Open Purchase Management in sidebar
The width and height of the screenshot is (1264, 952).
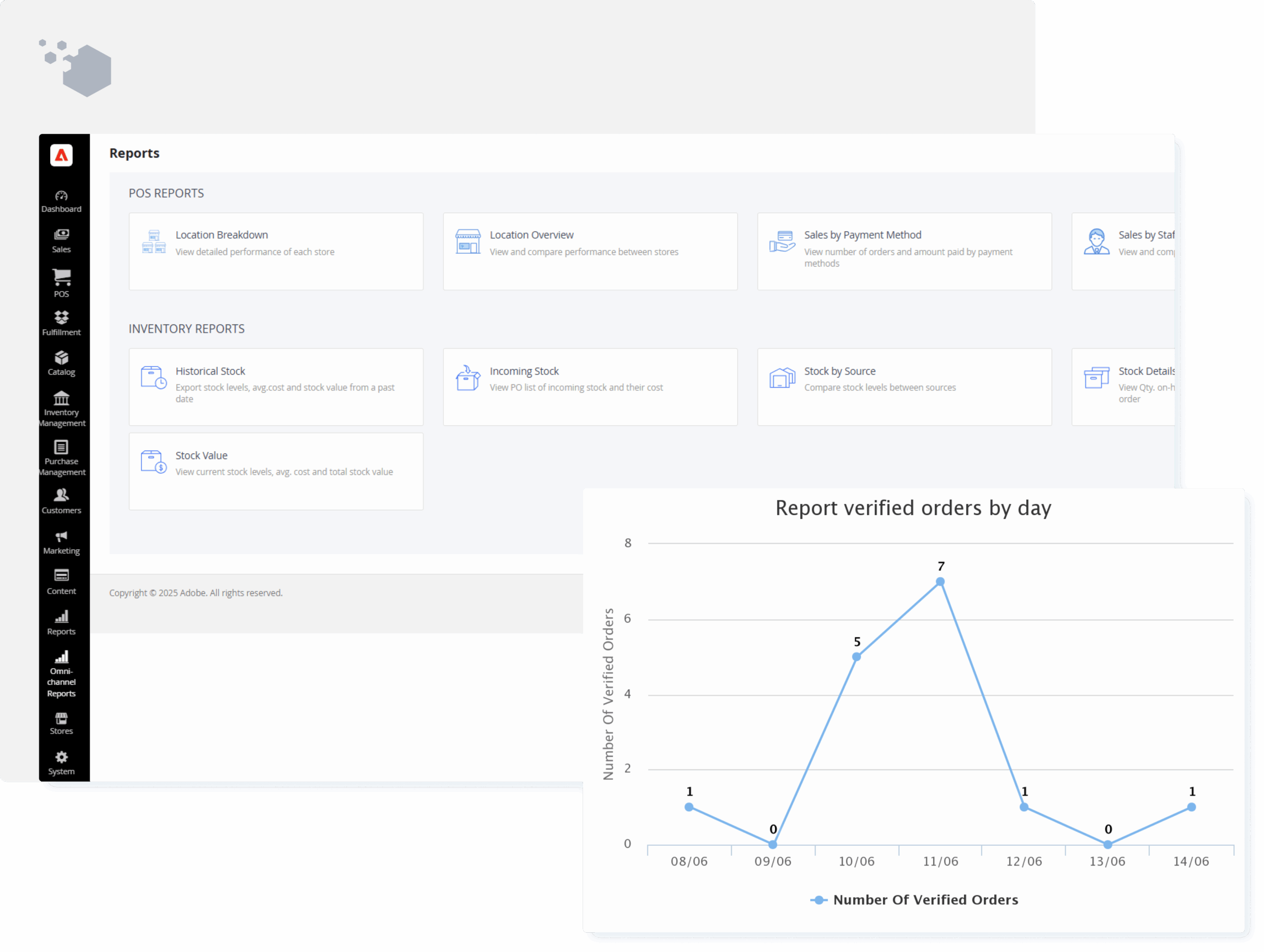point(61,459)
